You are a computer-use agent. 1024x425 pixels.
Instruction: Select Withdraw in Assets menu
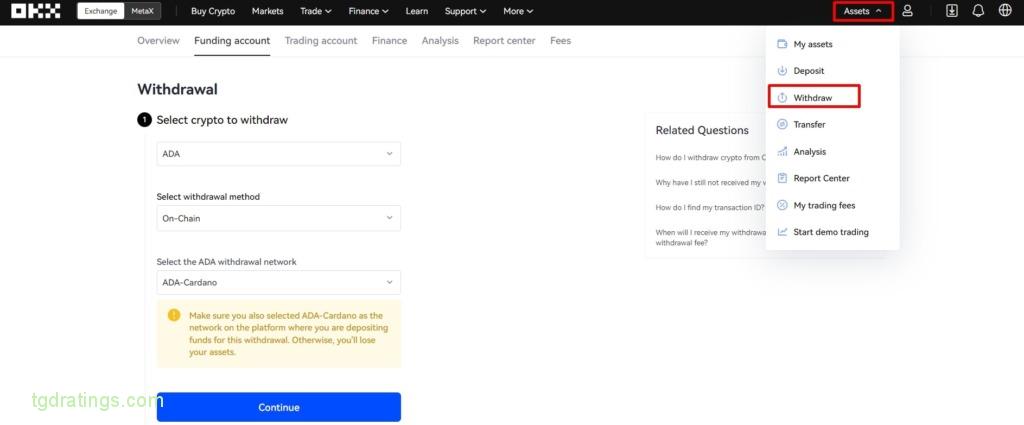814,98
